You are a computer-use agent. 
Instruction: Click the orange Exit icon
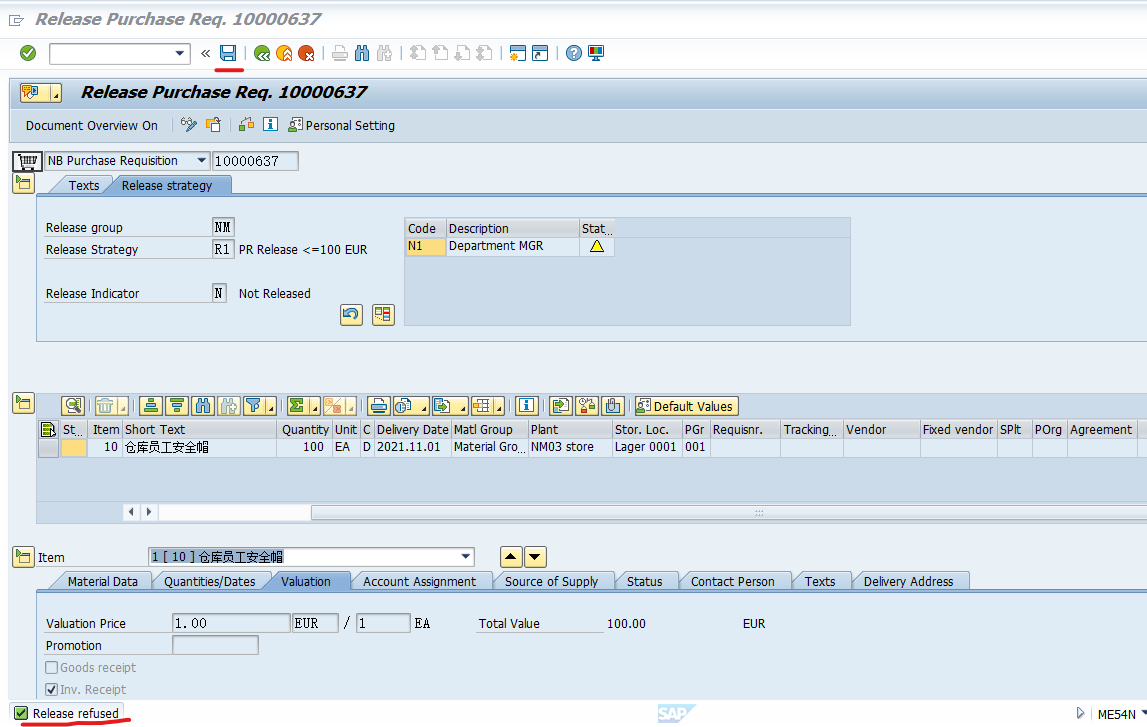(x=284, y=53)
